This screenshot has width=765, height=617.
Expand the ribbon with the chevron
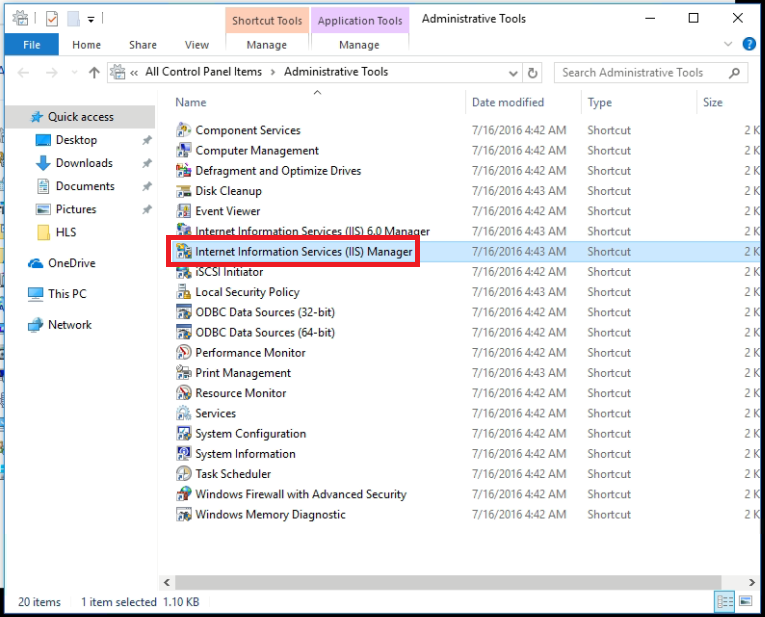click(x=728, y=44)
